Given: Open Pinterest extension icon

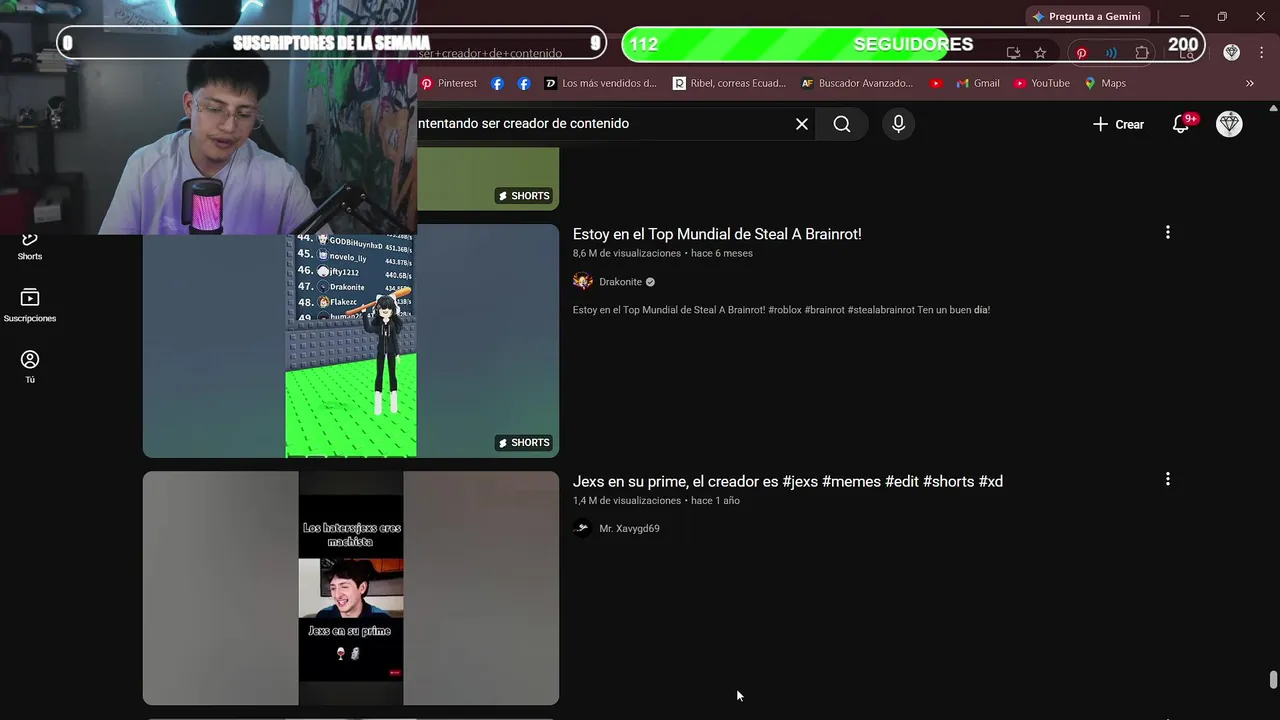Looking at the screenshot, I should point(1081,53).
